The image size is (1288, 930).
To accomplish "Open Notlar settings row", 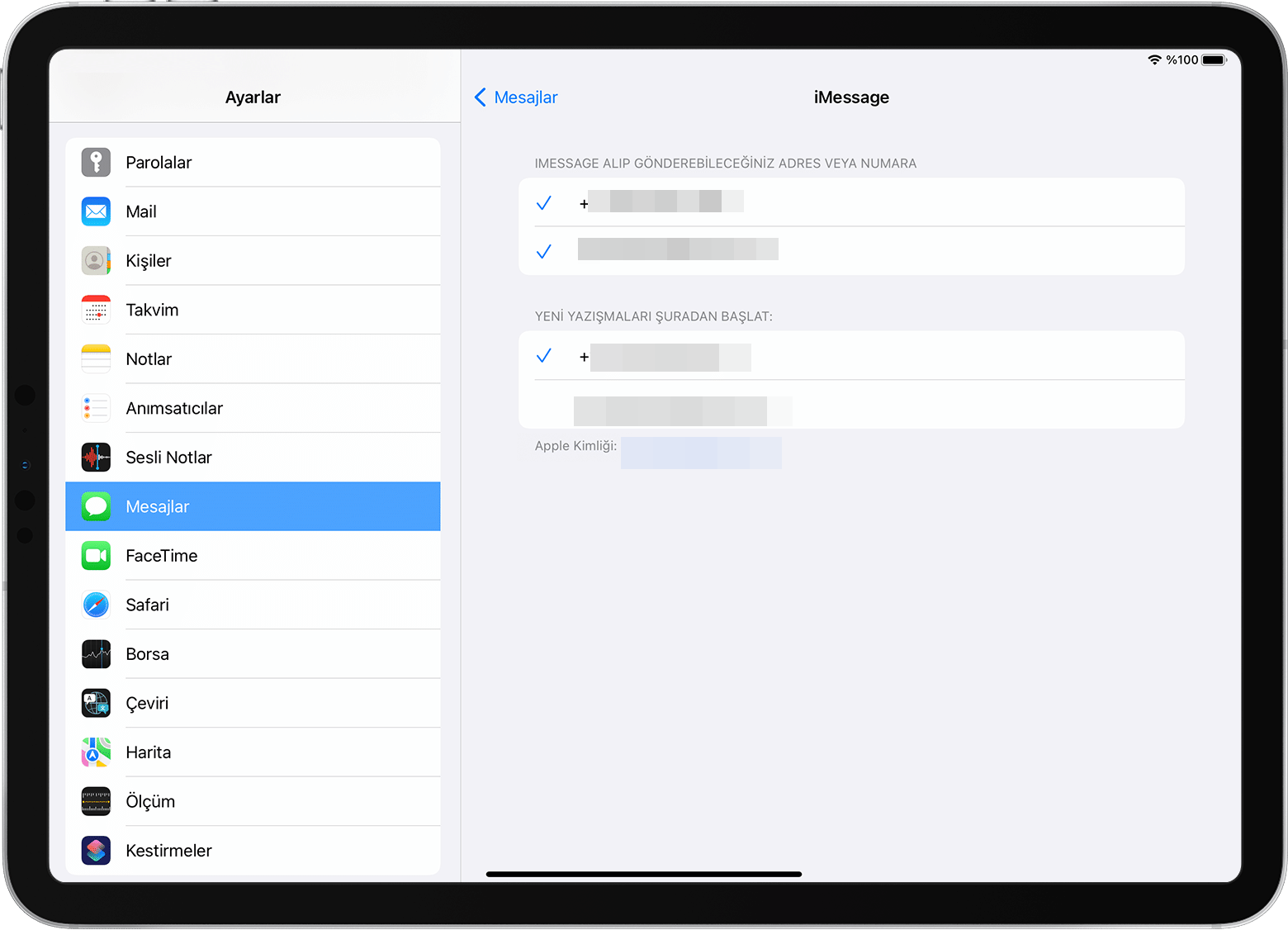I will (253, 359).
